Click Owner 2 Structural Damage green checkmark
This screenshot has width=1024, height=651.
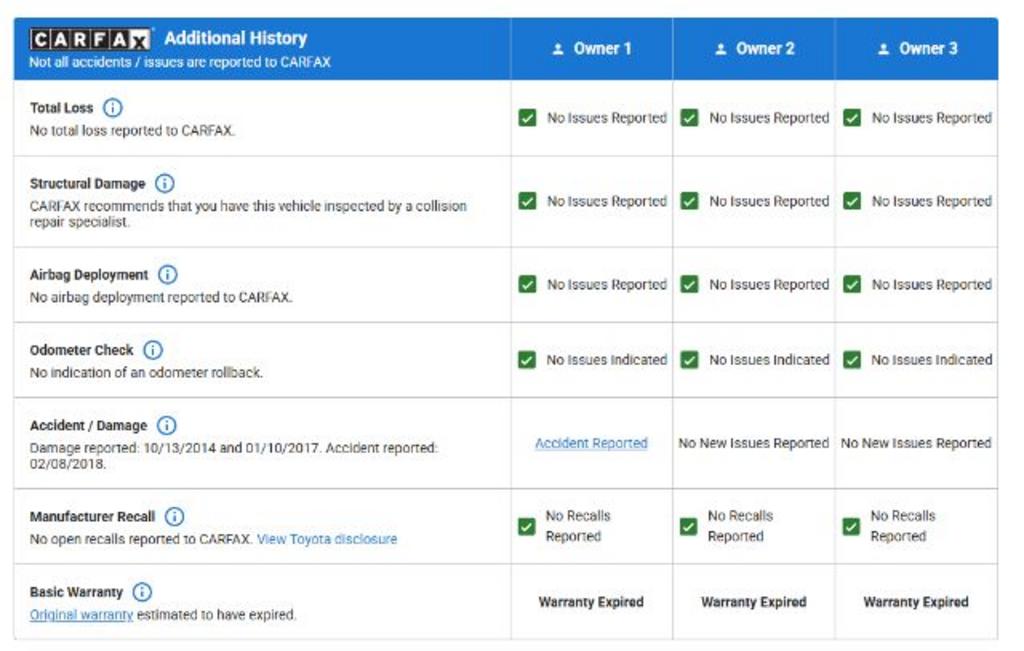690,201
